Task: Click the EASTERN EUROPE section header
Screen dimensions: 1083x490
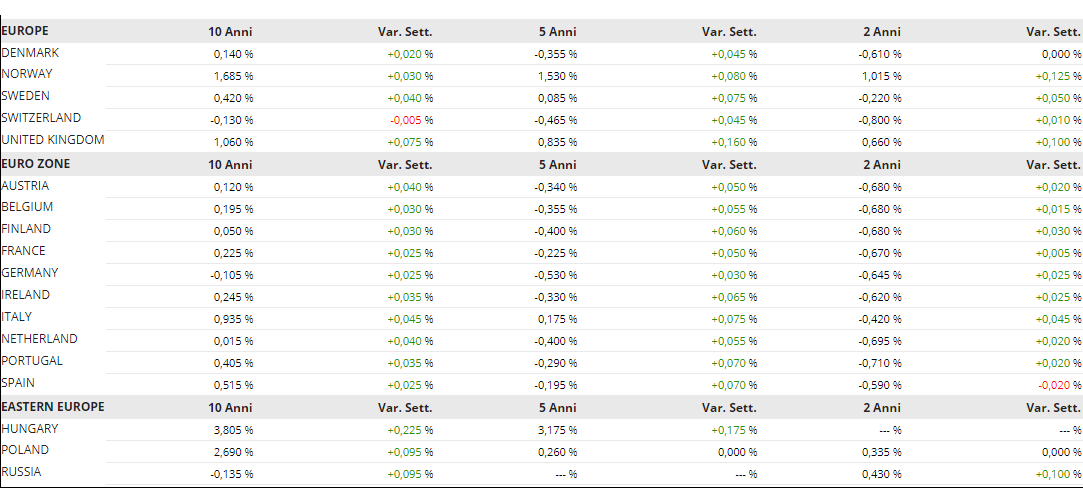Action: [x=53, y=407]
